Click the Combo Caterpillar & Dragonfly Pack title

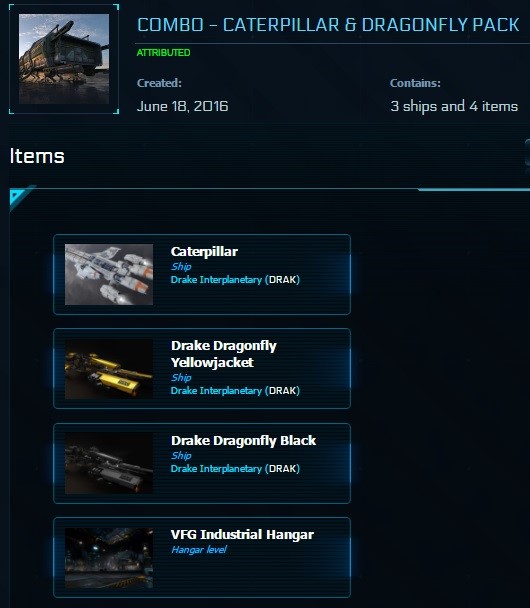328,25
